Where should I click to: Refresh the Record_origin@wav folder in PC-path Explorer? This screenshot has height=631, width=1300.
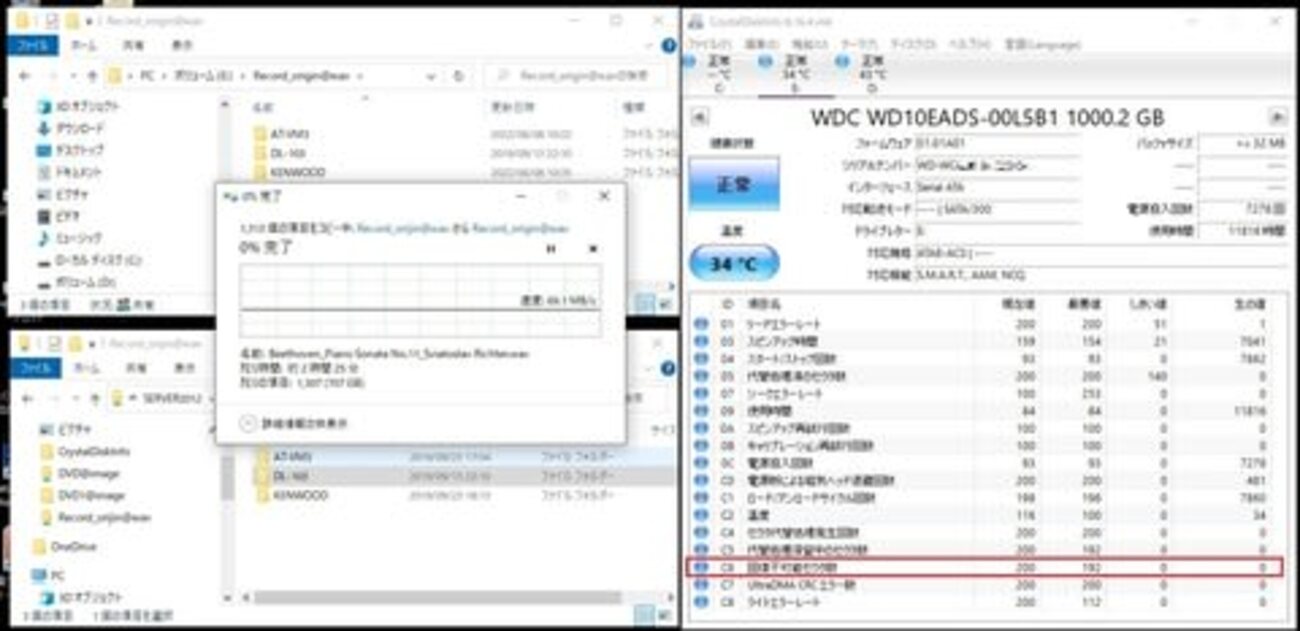coord(458,76)
